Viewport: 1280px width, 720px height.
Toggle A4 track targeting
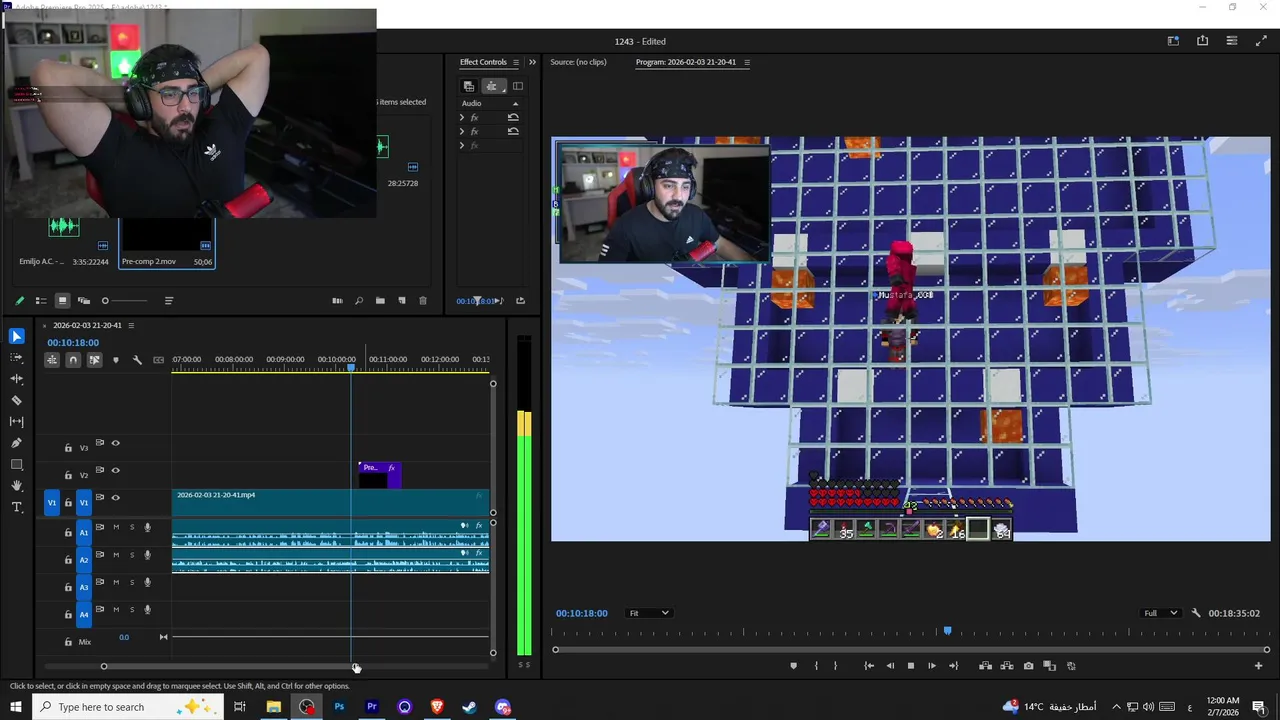(84, 614)
